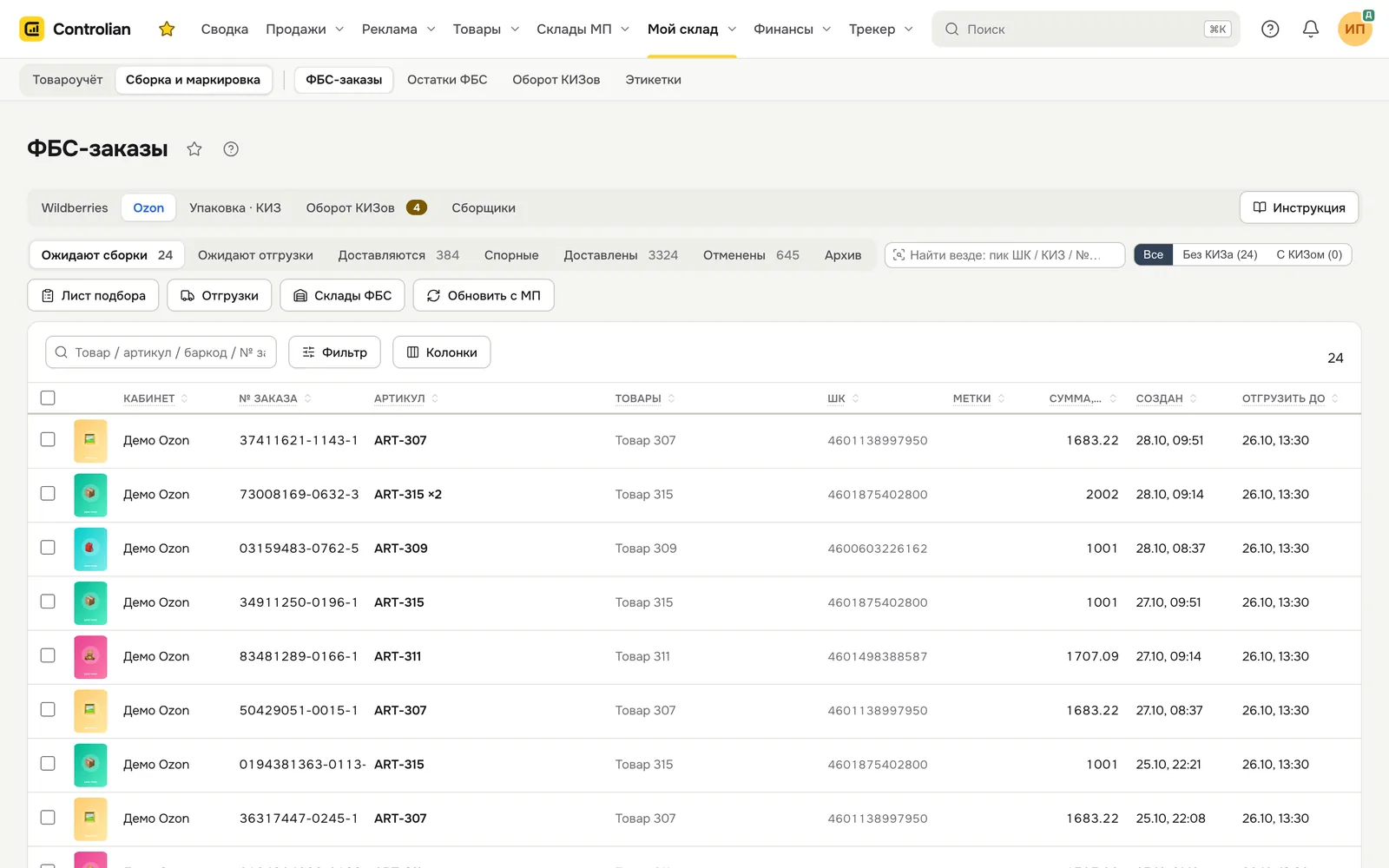Add ФБС-заказы page to favorites star
Viewport: 1389px width, 868px height.
[x=194, y=149]
